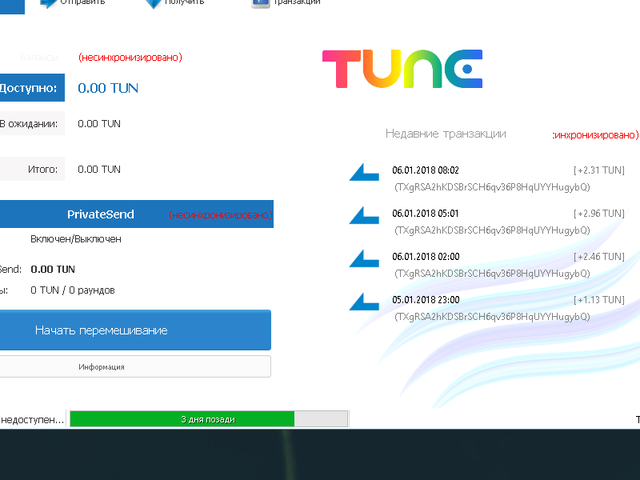Click the [+1.13 TUN] amount
640x480 pixels.
pos(599,300)
